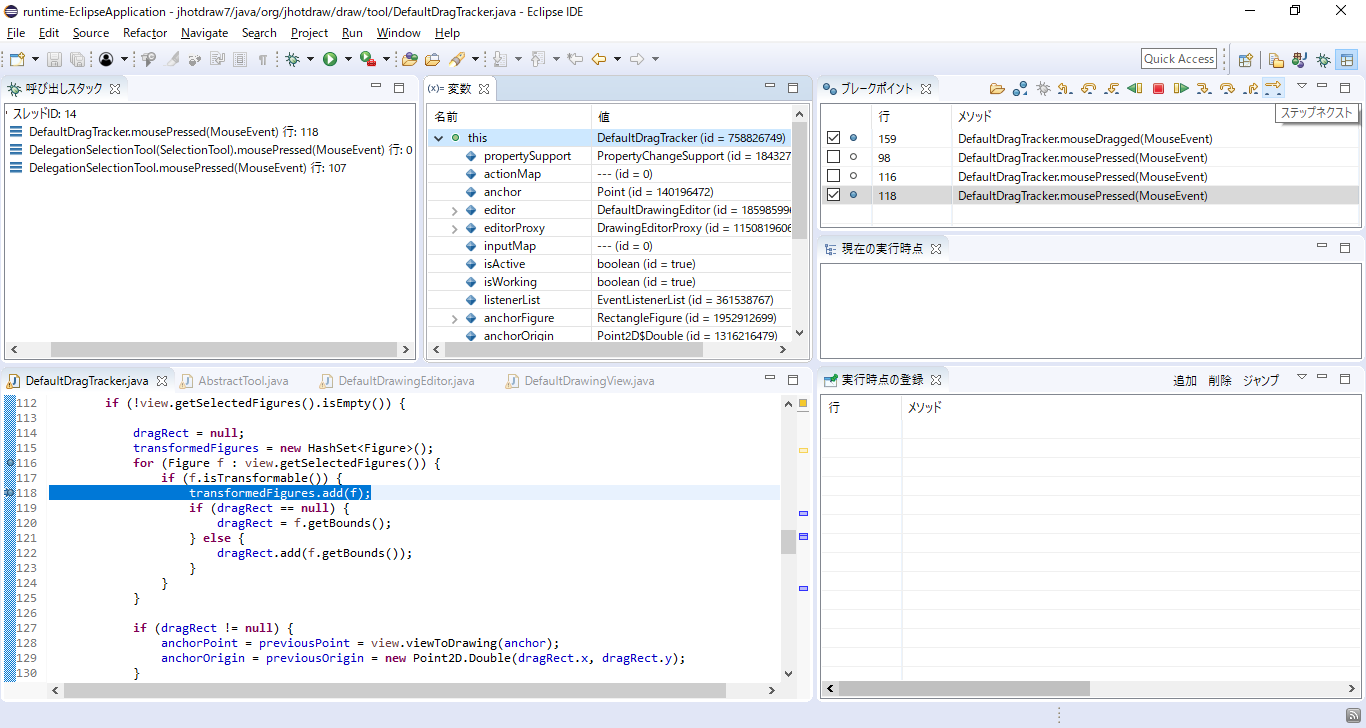The height and width of the screenshot is (728, 1366).
Task: Select the listenerList variable row
Action: click(x=610, y=300)
